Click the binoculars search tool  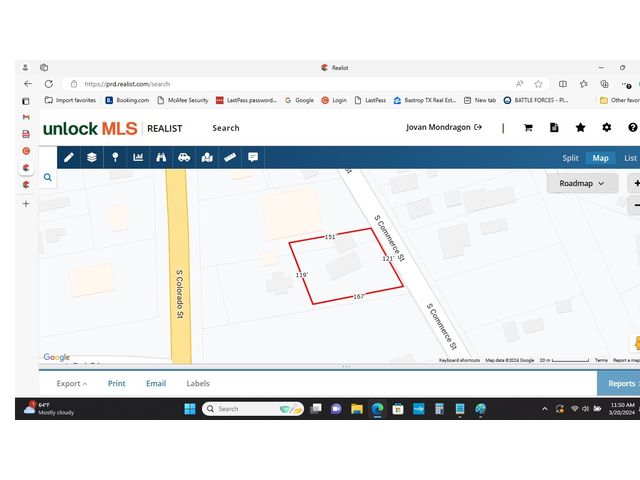[161, 157]
